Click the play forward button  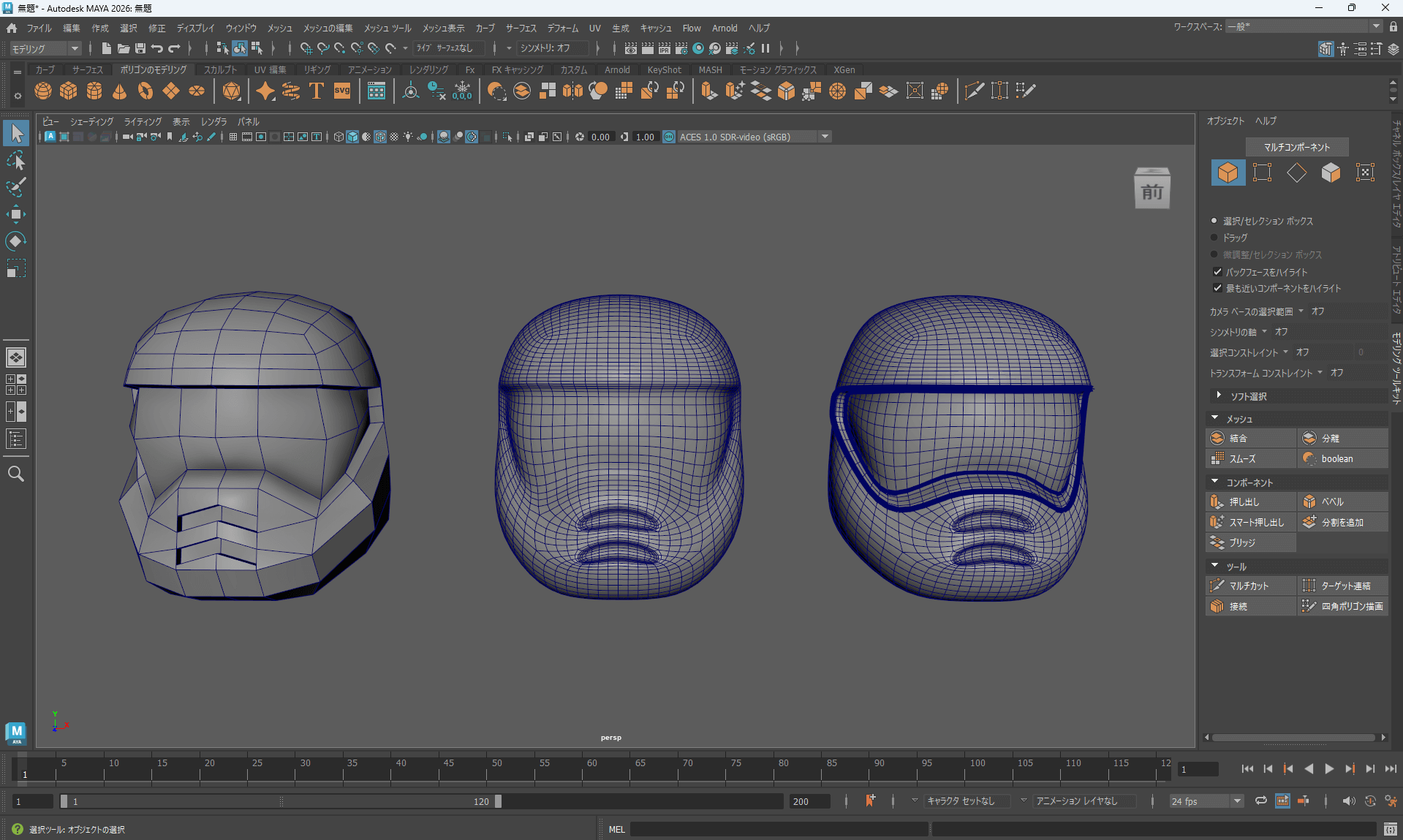[x=1329, y=768]
